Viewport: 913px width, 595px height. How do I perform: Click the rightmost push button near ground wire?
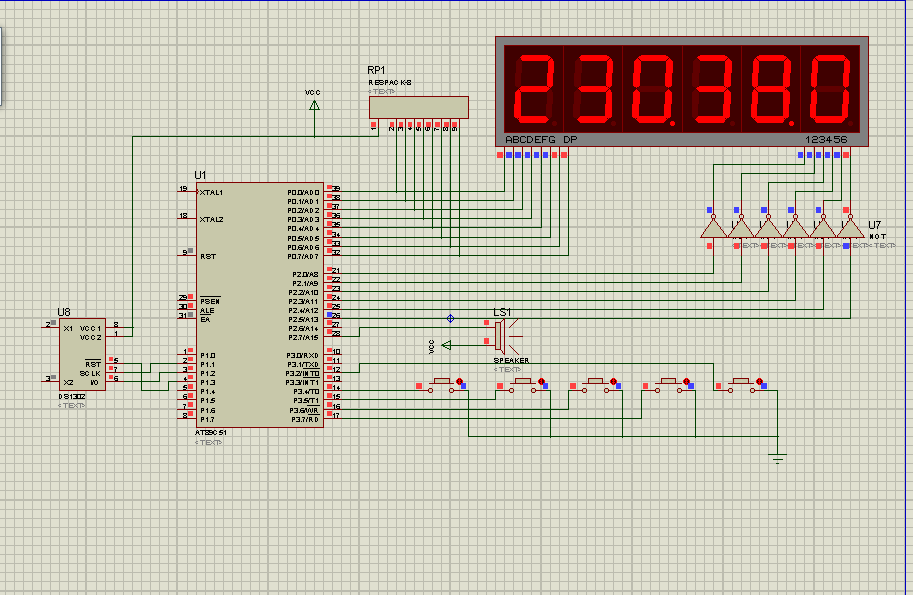pyautogui.click(x=741, y=385)
